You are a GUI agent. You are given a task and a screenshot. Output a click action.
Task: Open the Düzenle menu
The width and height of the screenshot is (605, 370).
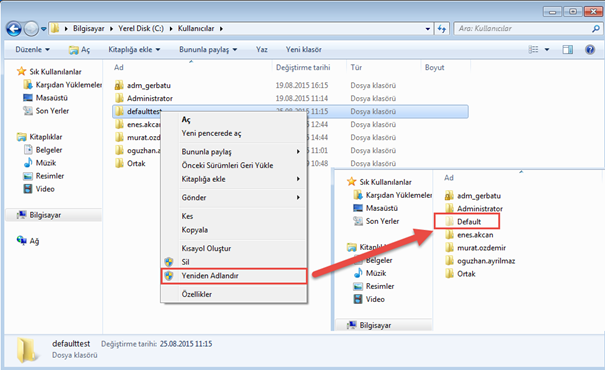point(32,49)
